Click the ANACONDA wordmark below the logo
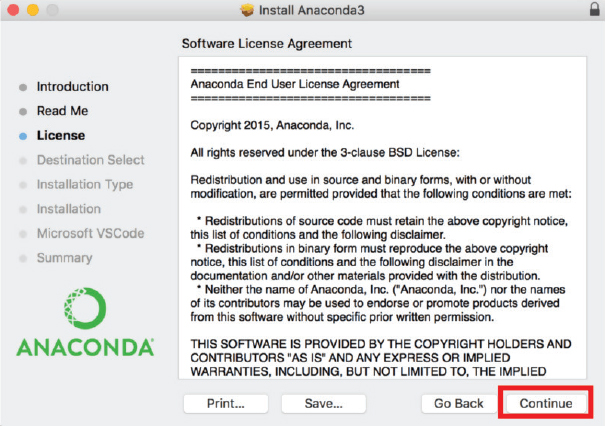Viewport: 605px width, 426px height. (x=85, y=348)
